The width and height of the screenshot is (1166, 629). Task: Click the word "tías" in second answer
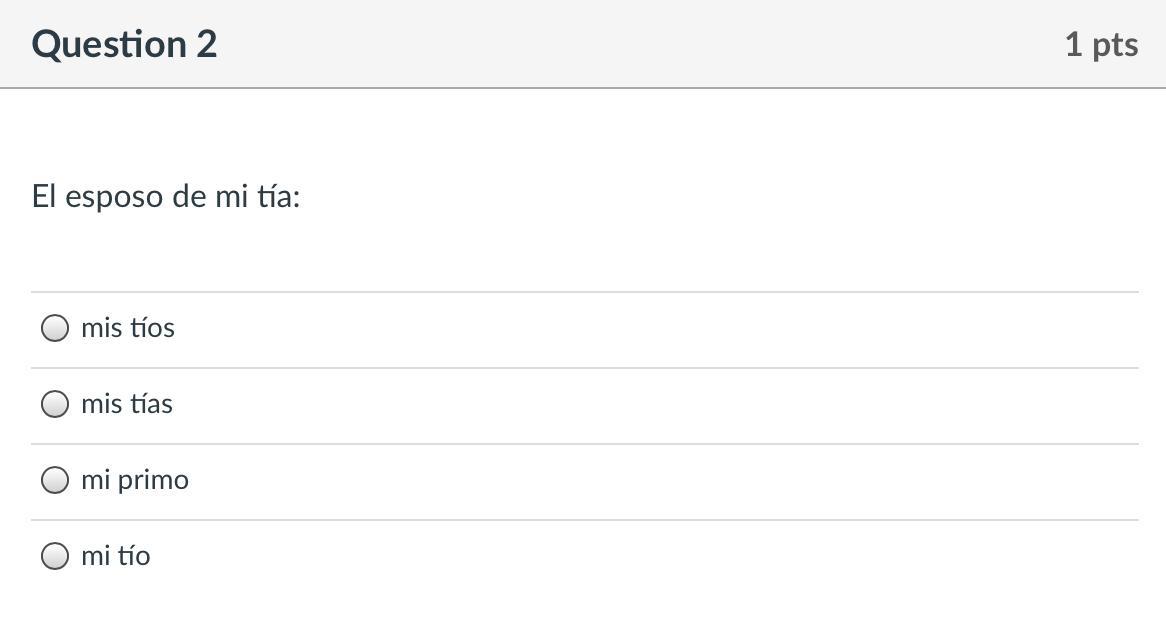click(149, 404)
